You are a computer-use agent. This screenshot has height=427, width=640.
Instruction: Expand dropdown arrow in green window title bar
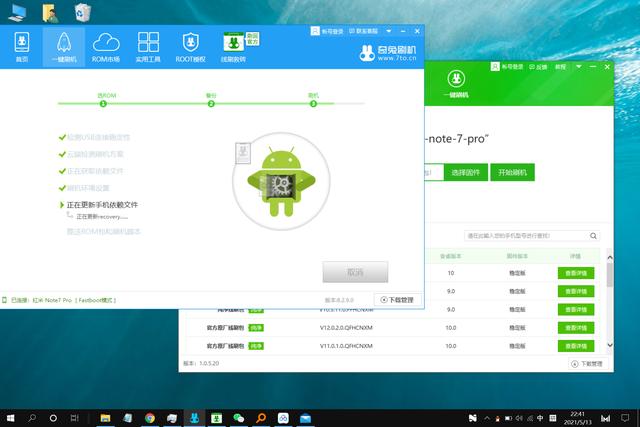[579, 67]
